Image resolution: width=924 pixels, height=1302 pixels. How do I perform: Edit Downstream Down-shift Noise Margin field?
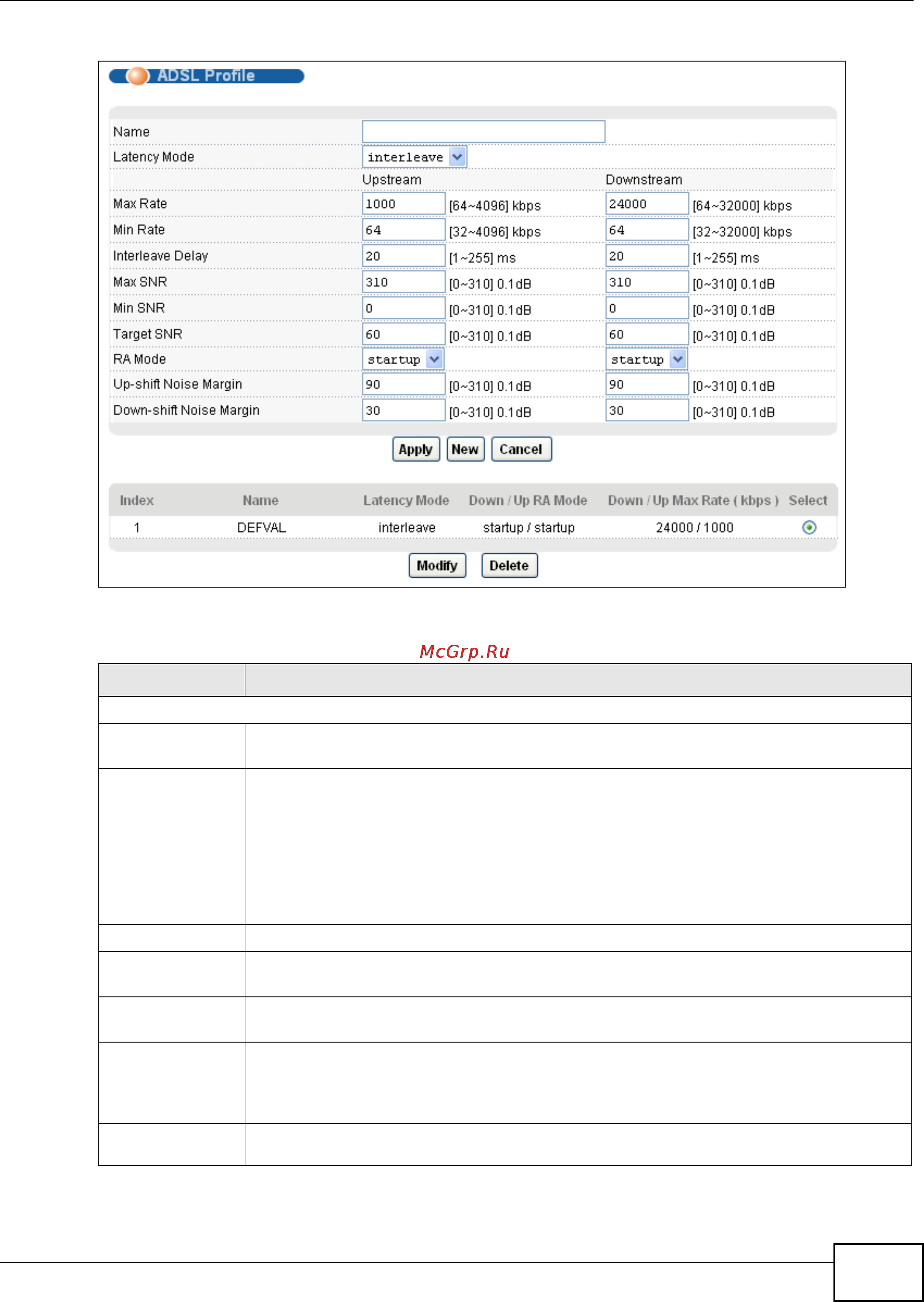click(646, 411)
